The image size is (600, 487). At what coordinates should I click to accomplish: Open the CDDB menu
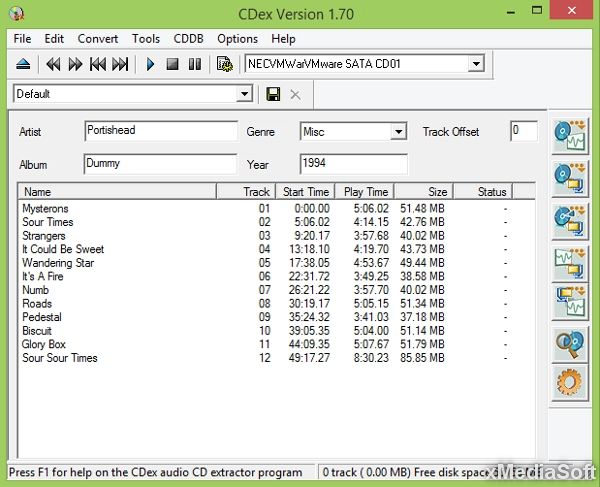click(188, 39)
